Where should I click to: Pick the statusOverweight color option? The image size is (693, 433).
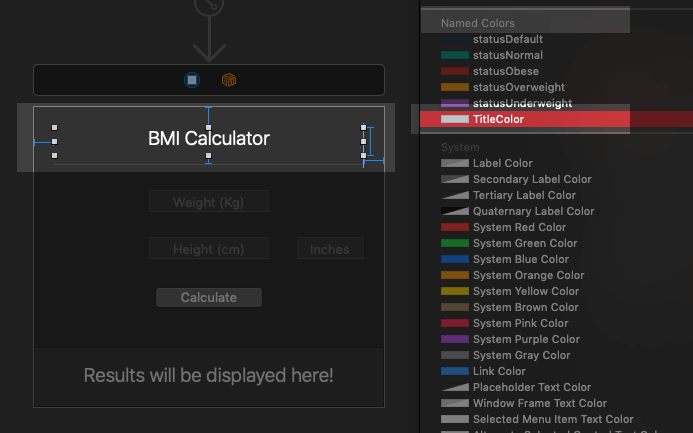[518, 87]
